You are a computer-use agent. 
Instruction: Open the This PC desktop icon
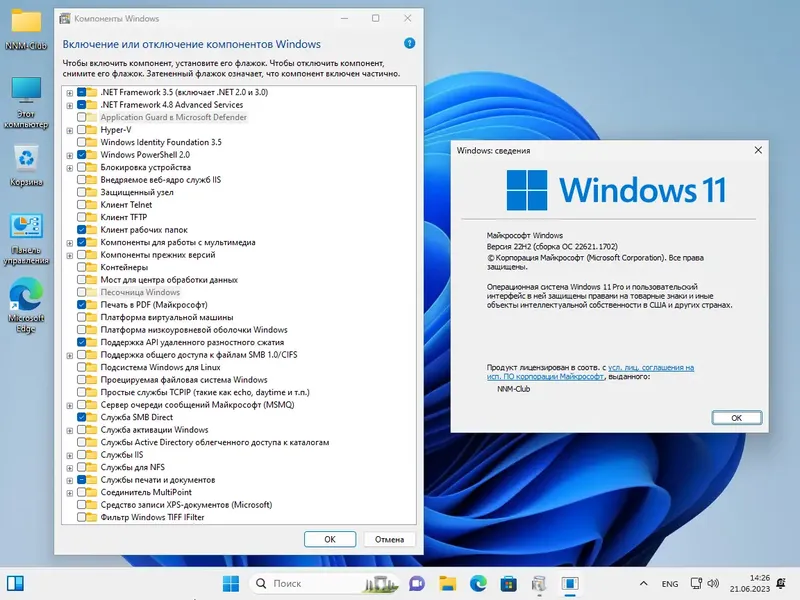pos(26,103)
